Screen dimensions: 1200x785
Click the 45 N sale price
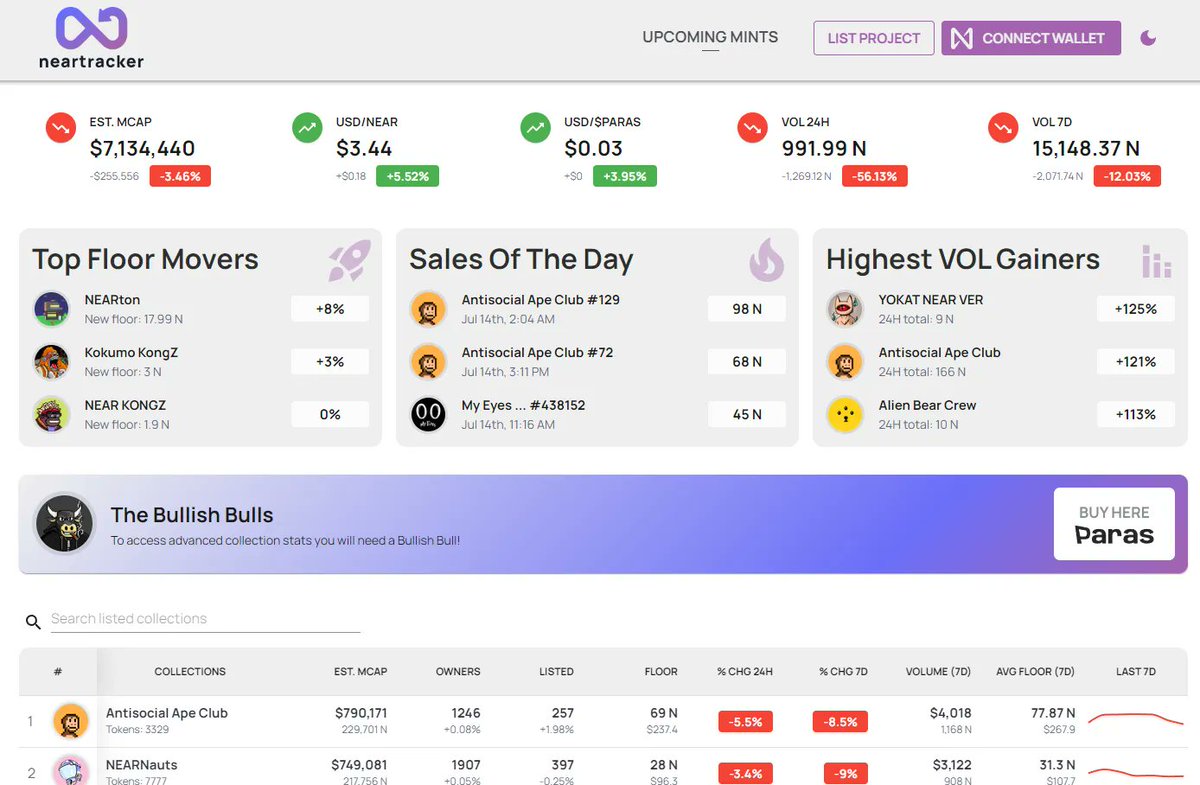747,414
